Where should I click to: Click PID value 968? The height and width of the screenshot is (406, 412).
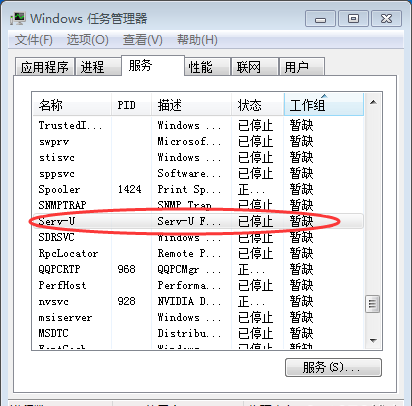pyautogui.click(x=126, y=269)
